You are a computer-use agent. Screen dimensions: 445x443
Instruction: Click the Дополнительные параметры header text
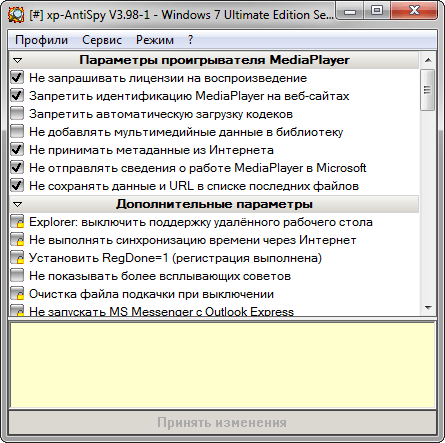coord(214,204)
